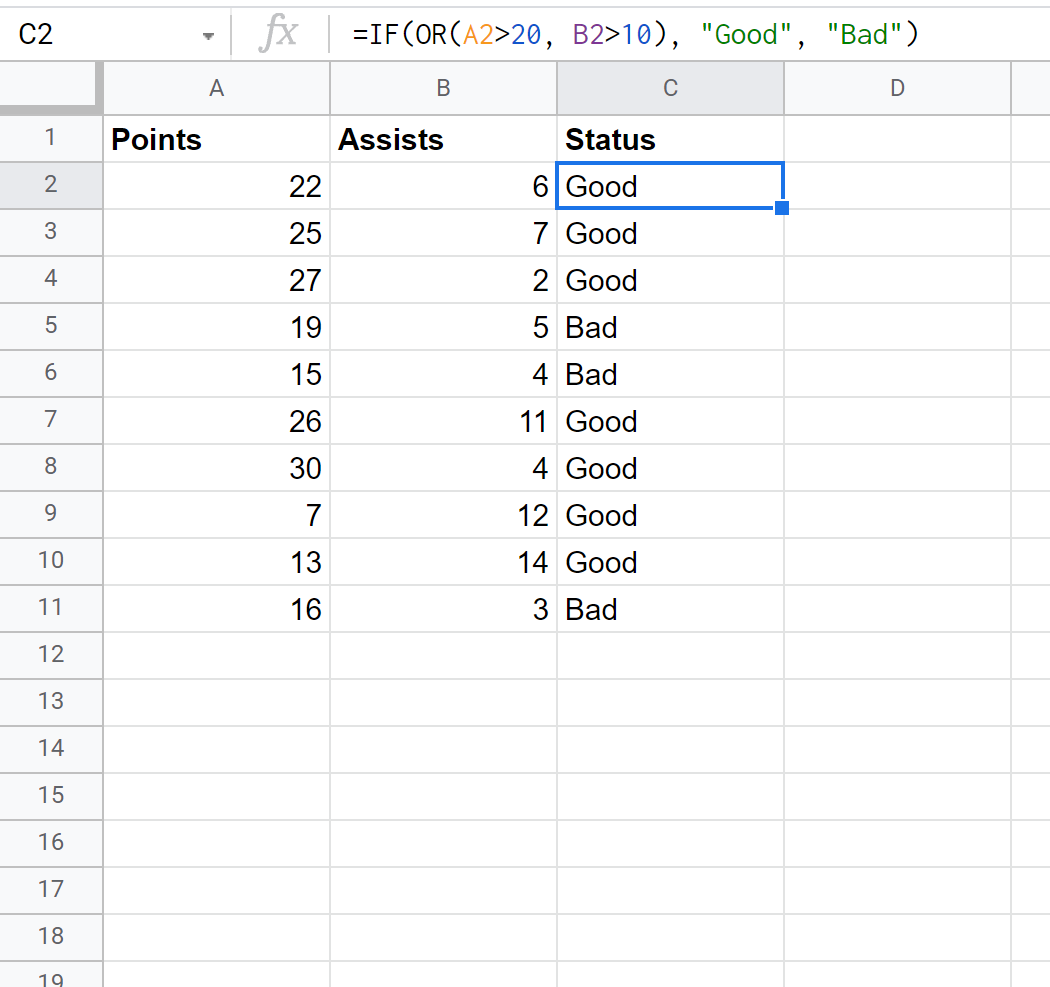
Task: Click the Bad status in row 6
Action: pyautogui.click(x=670, y=373)
